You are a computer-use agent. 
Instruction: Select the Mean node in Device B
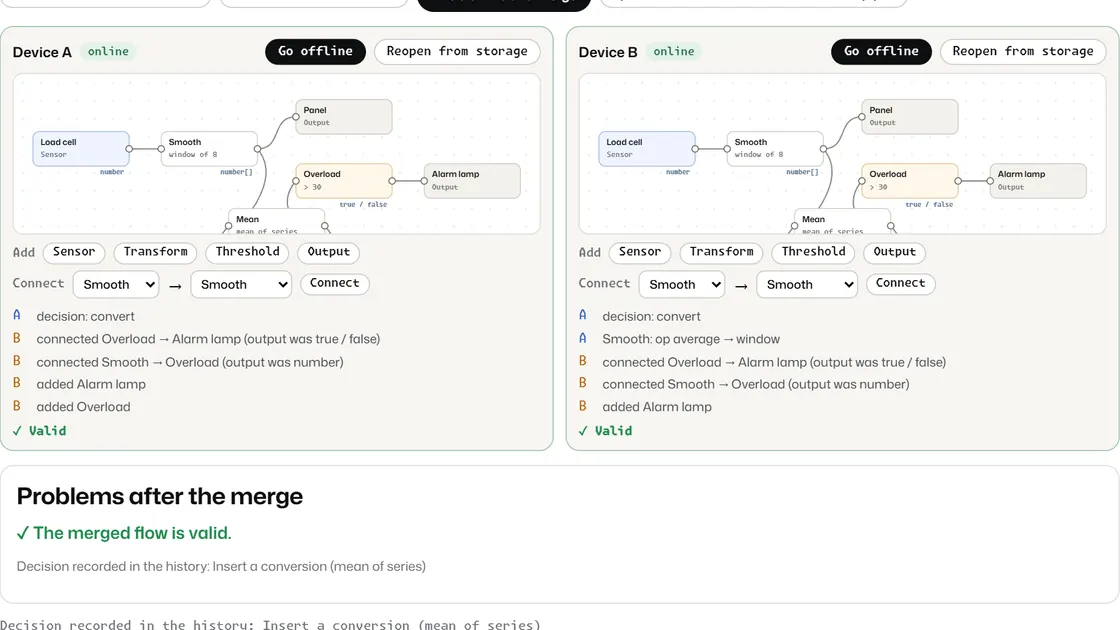tap(842, 221)
